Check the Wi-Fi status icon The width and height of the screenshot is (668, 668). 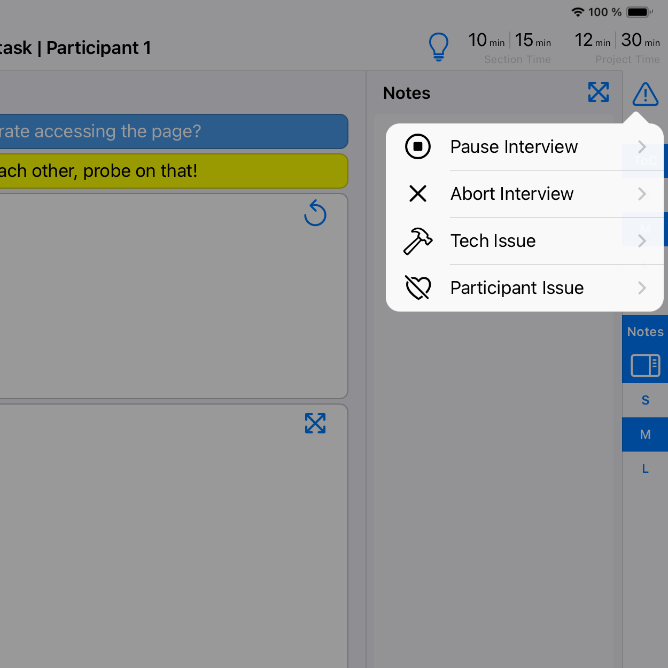(x=577, y=12)
